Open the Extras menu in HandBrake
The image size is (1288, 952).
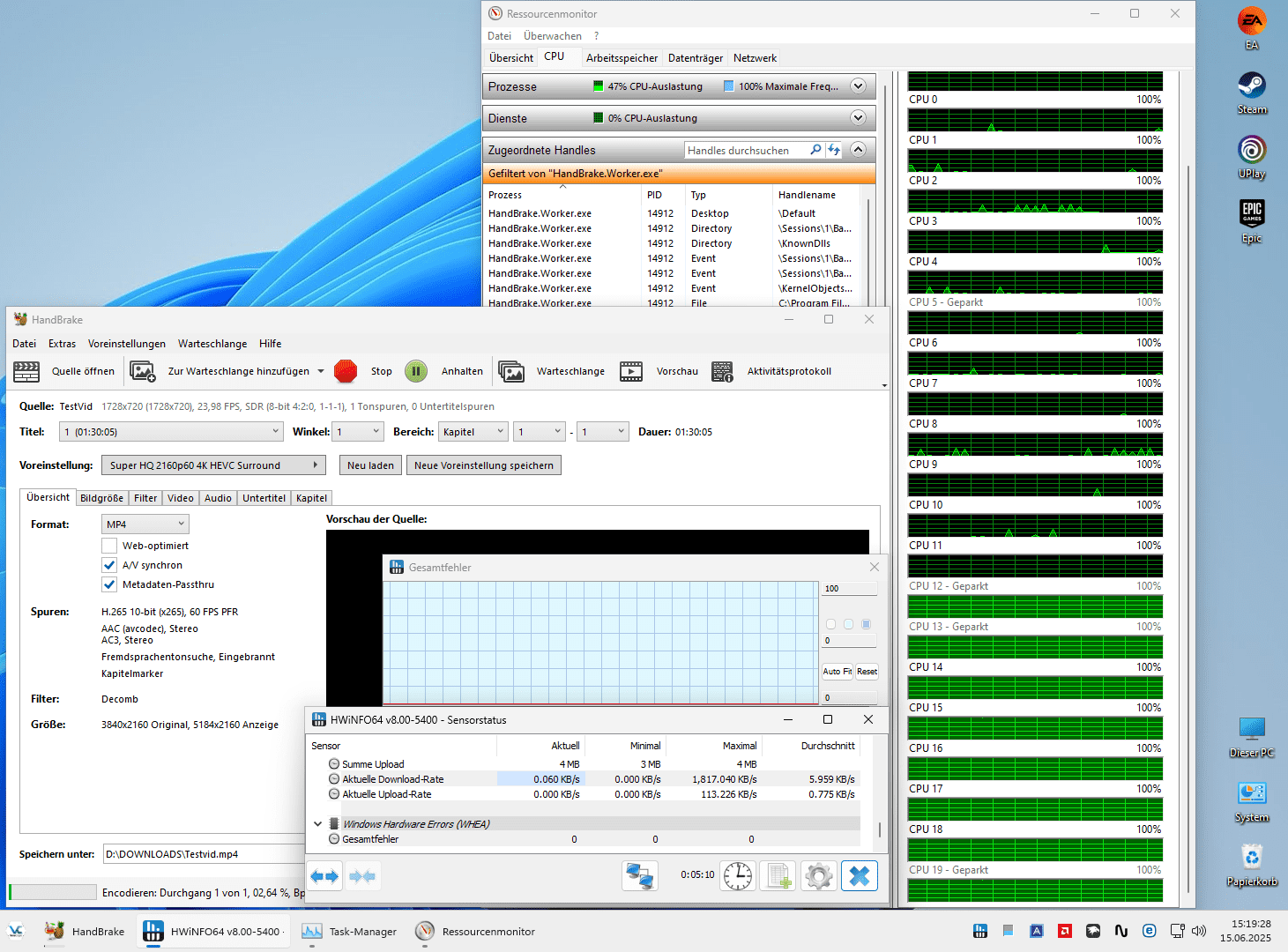coord(62,344)
